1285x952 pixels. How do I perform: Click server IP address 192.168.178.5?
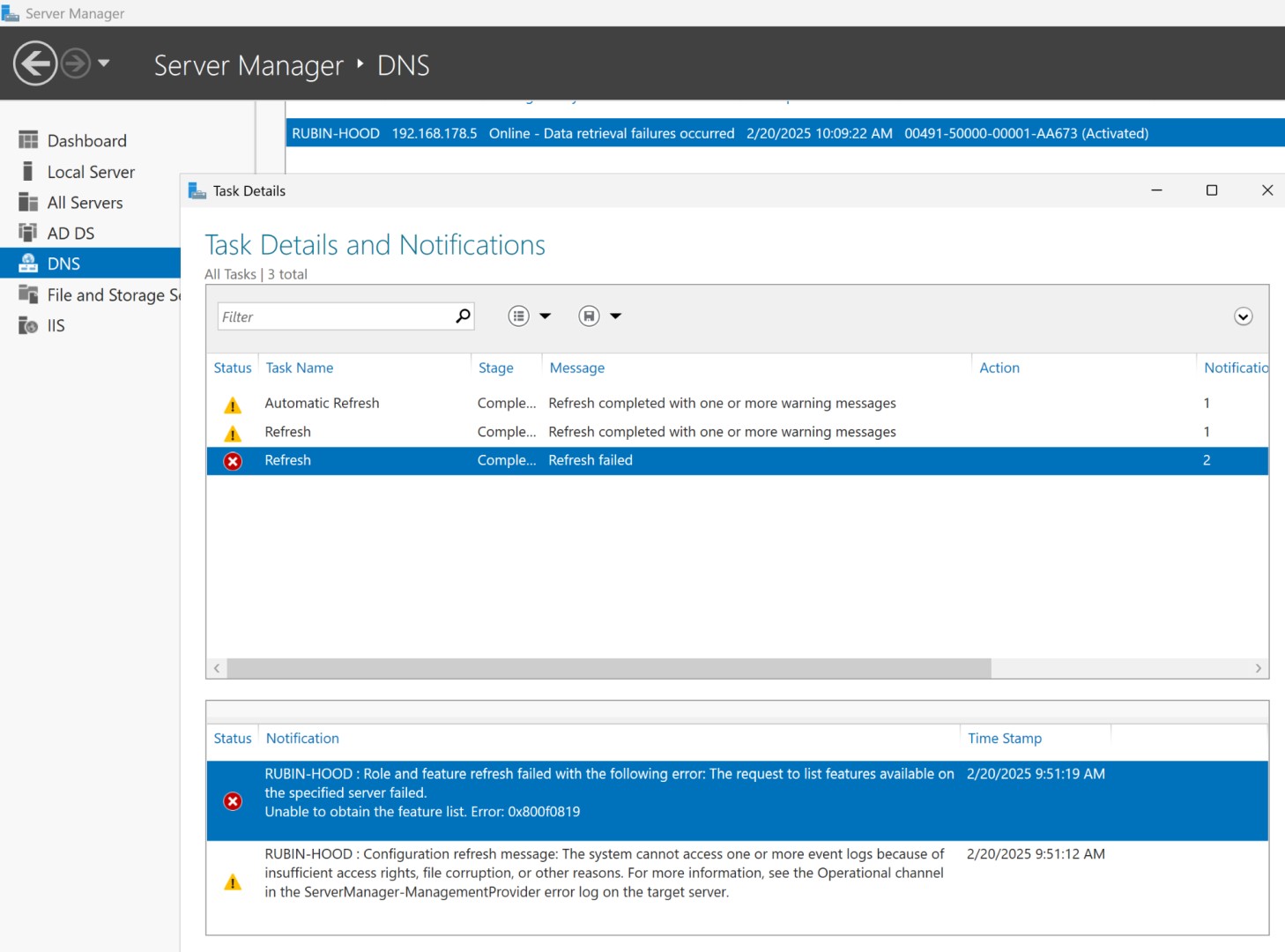coord(435,133)
